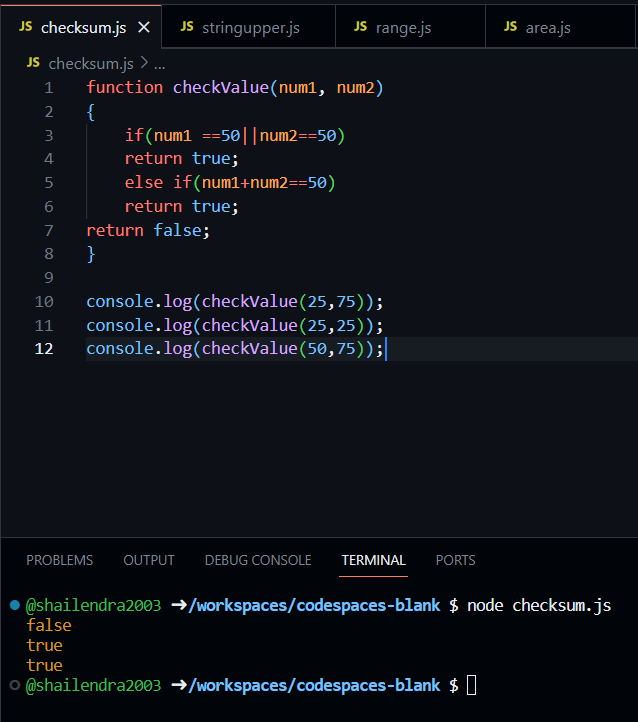Select the checksum.js editor tab
The height and width of the screenshot is (722, 638).
click(x=81, y=27)
